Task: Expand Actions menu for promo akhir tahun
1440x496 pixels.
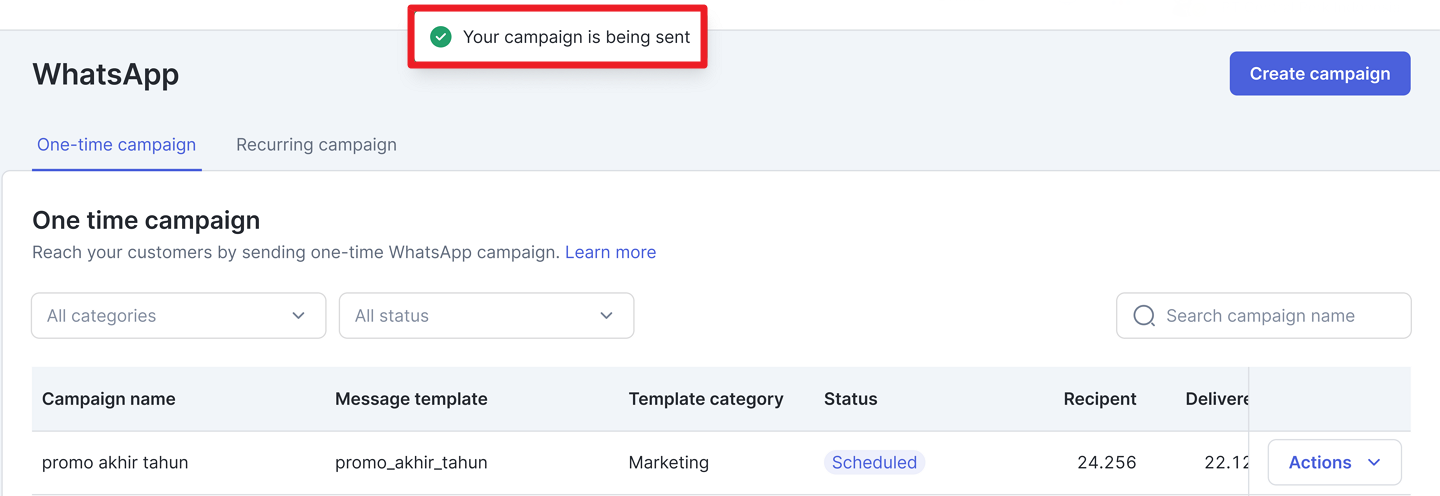Action: [1335, 463]
